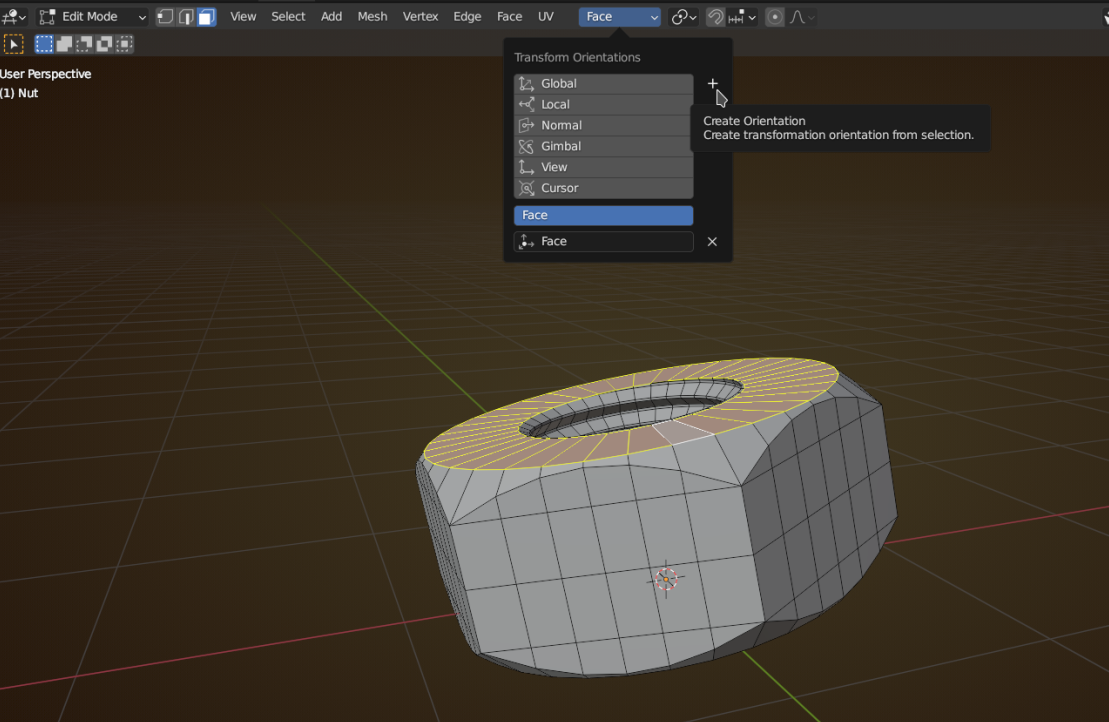Switch to vertex select mode
1109x722 pixels.
point(165,17)
